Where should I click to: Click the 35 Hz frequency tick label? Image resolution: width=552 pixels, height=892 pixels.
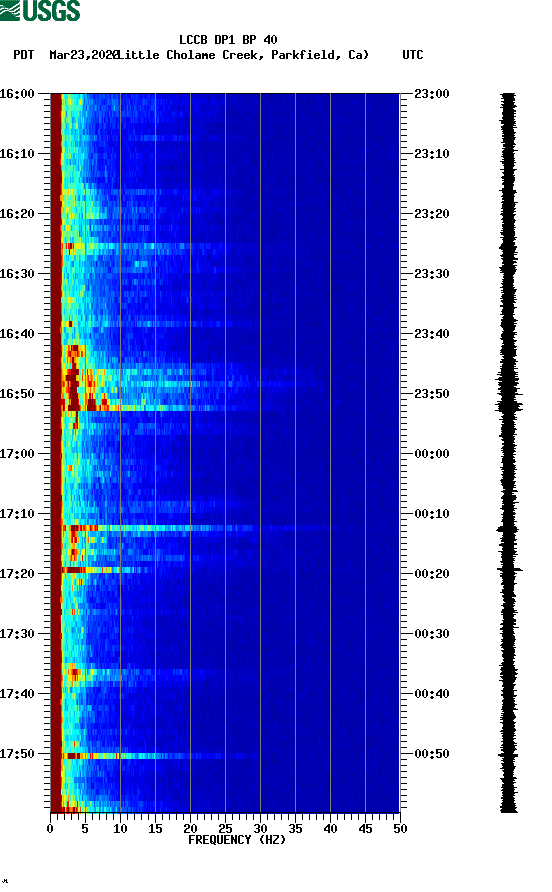295,829
